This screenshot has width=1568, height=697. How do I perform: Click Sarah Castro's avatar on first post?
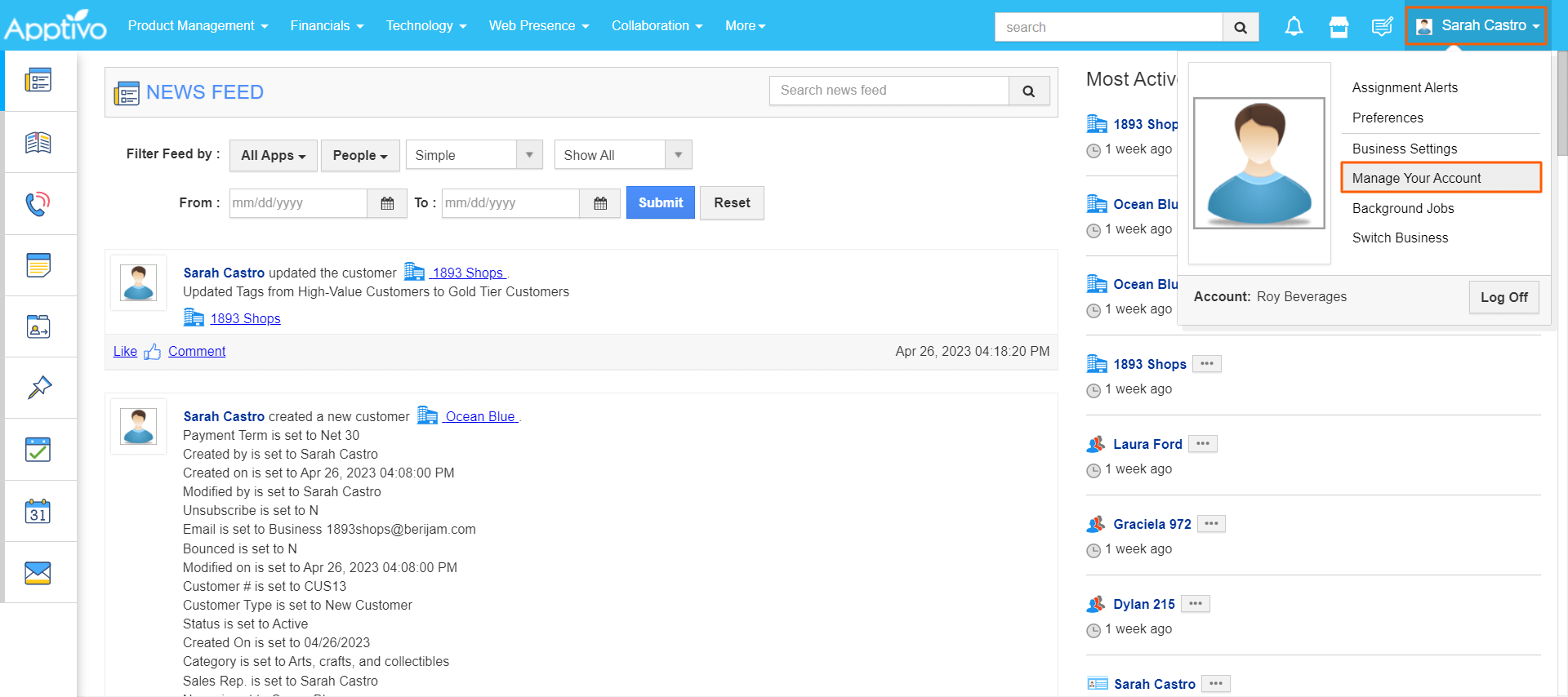point(139,283)
